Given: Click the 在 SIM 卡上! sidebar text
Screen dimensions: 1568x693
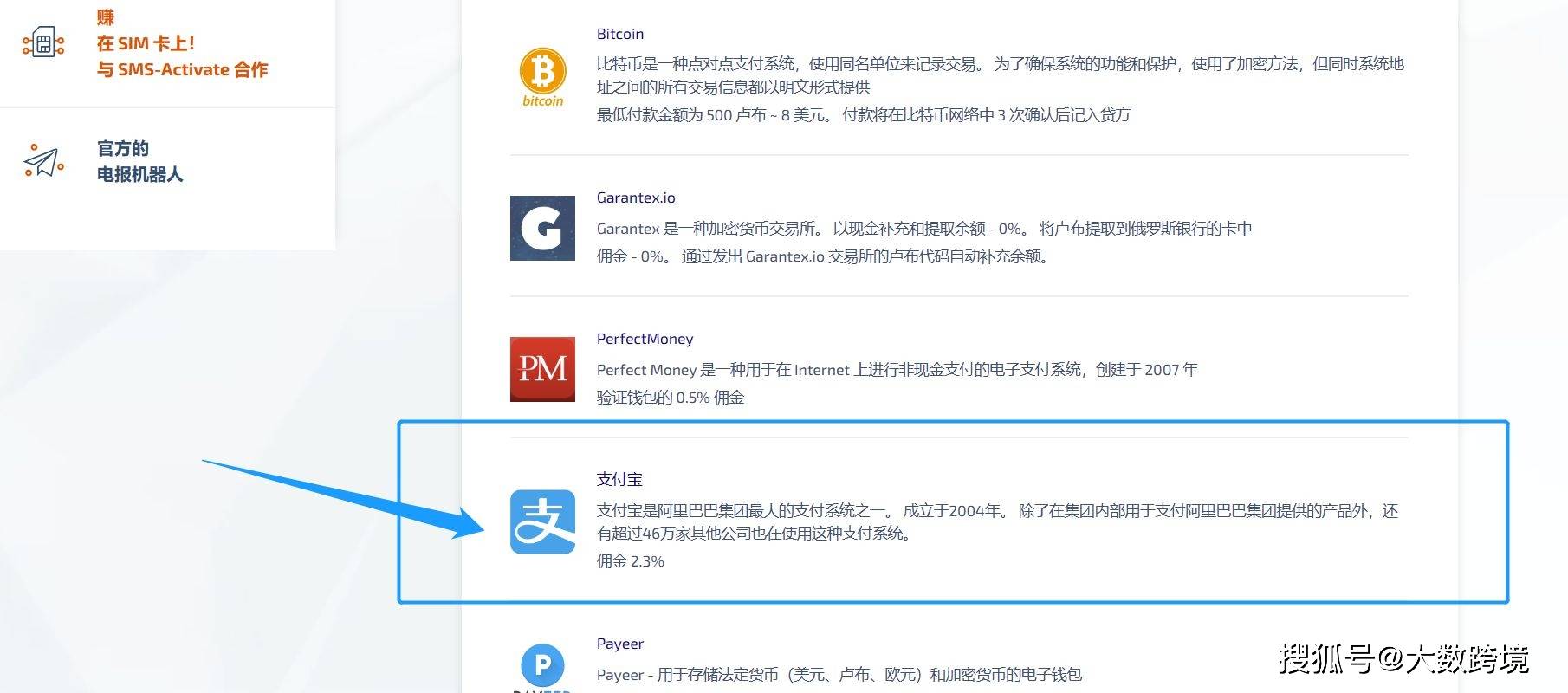Looking at the screenshot, I should (146, 43).
